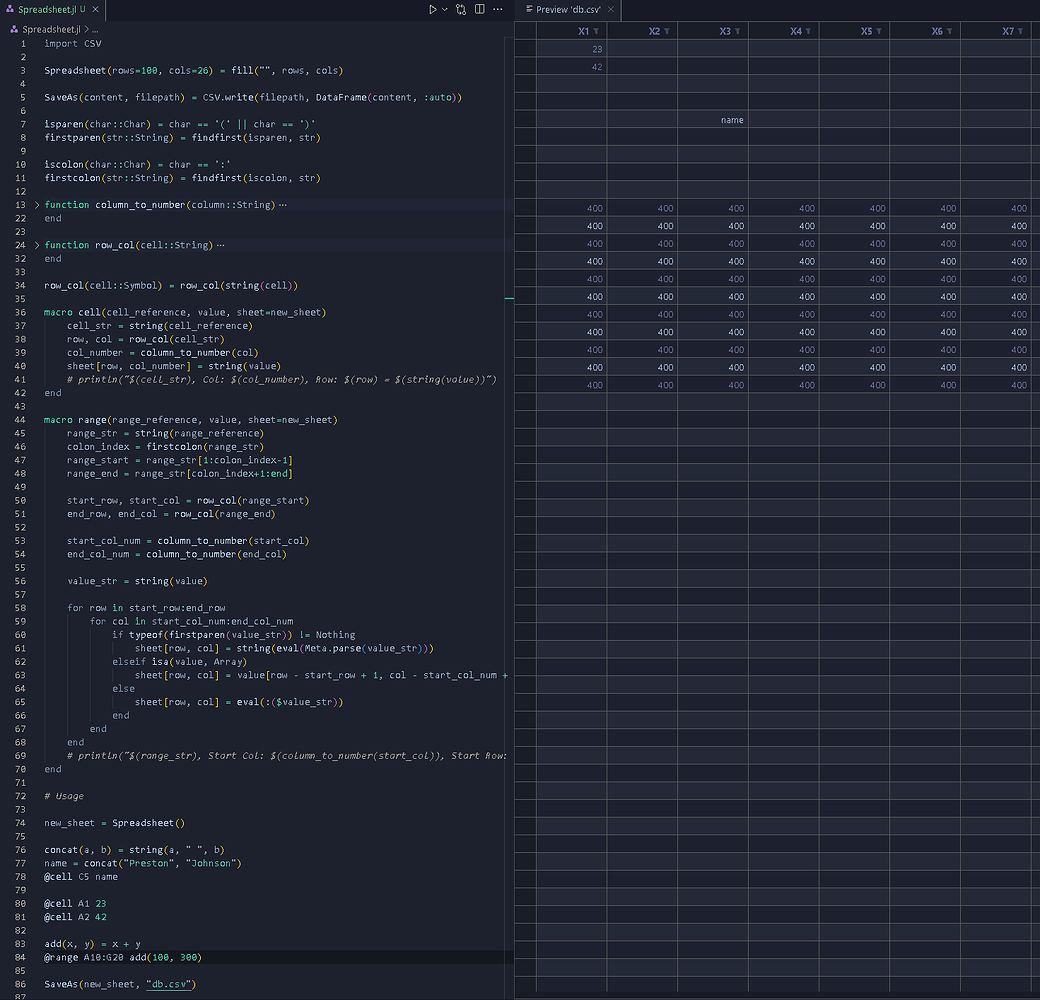
Task: Click Spreadsheet.jl in the breadcrumb path
Action: click(x=52, y=30)
